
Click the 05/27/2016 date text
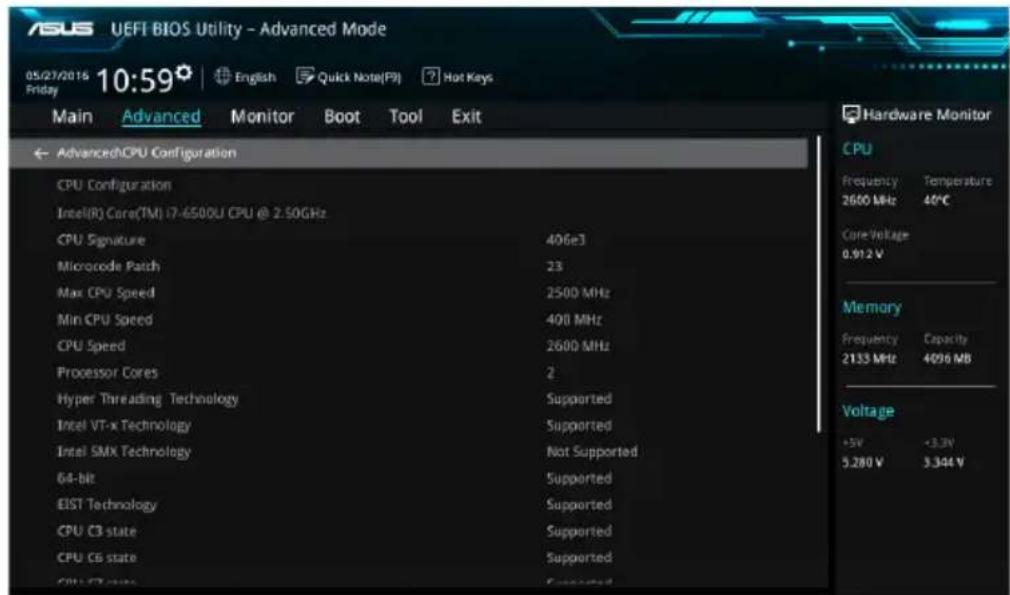57,75
